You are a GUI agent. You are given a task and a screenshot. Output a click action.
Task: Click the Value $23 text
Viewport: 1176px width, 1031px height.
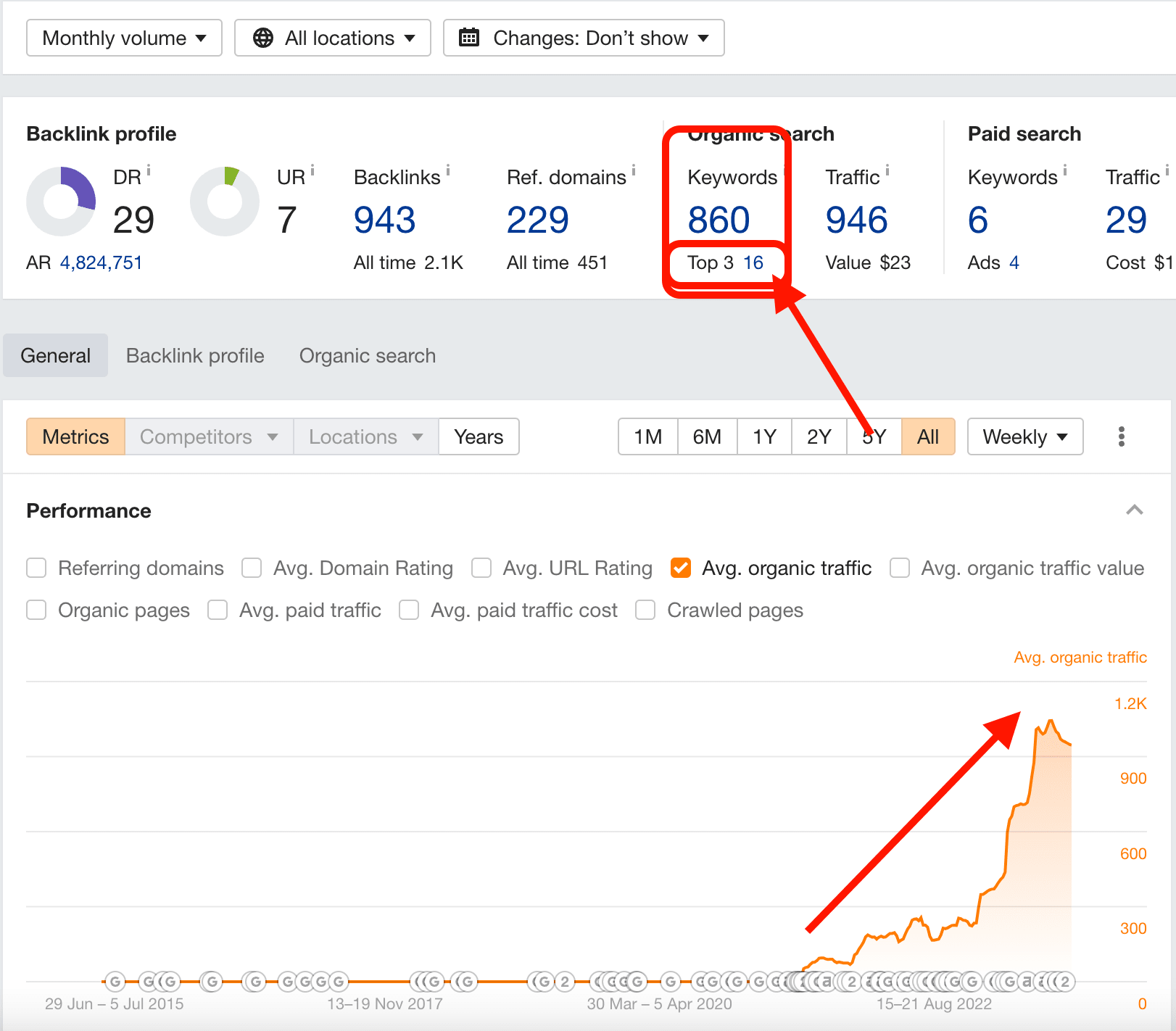(868, 262)
